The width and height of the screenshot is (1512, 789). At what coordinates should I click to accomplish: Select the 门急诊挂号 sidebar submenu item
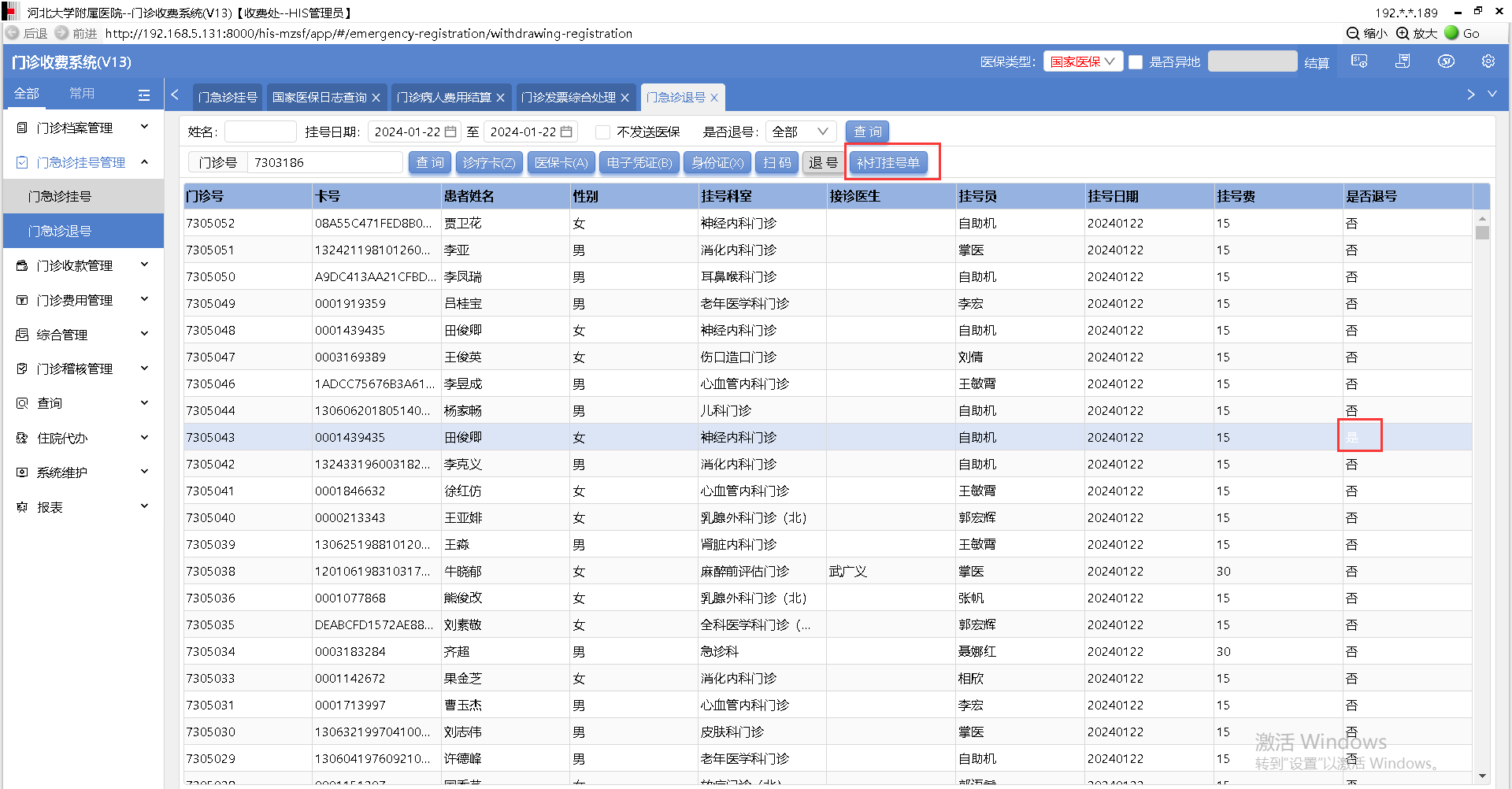coord(83,196)
